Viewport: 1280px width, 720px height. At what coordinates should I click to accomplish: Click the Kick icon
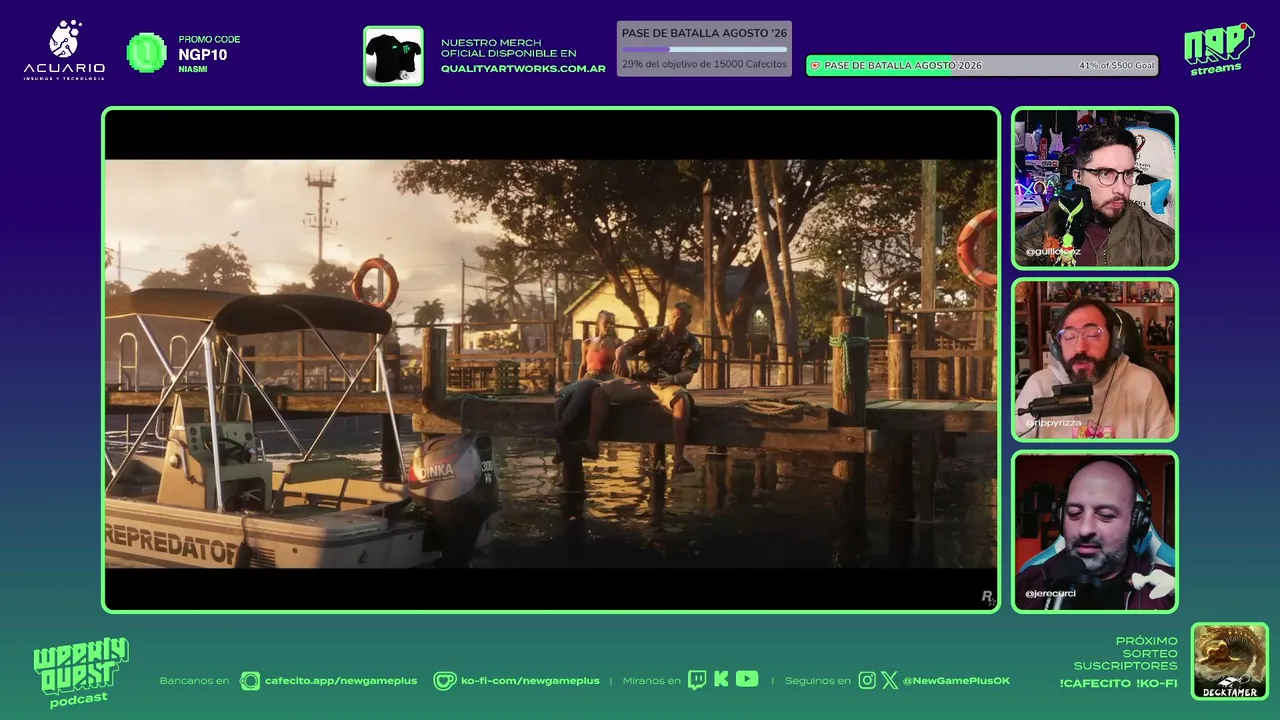[721, 680]
